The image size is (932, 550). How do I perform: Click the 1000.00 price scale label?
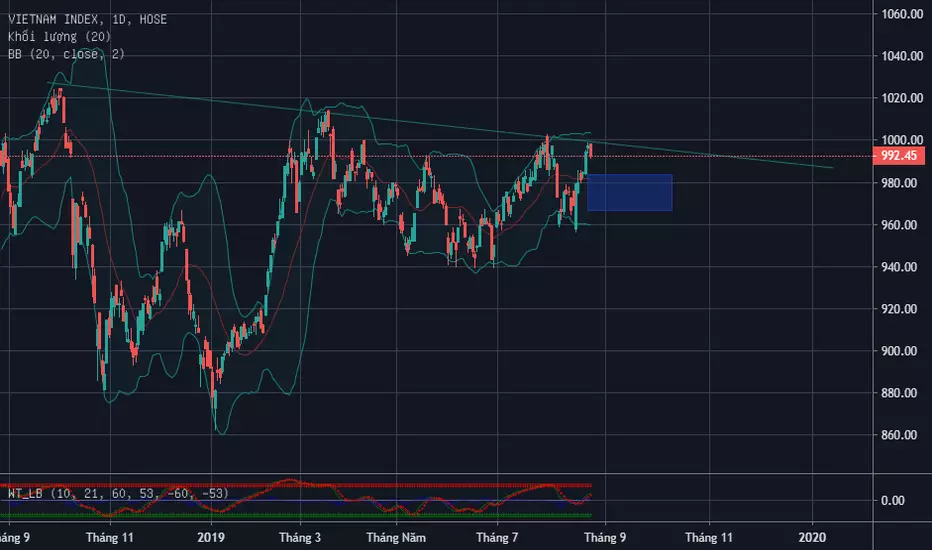point(901,140)
